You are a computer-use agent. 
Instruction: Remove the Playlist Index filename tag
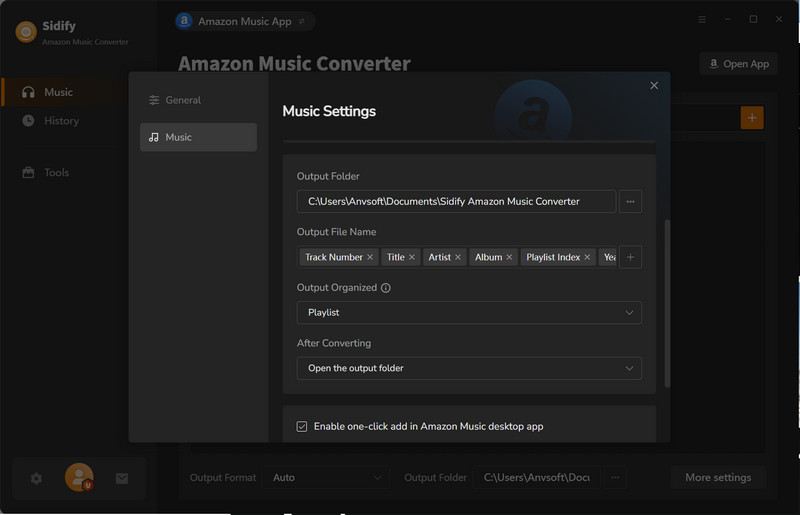(587, 257)
